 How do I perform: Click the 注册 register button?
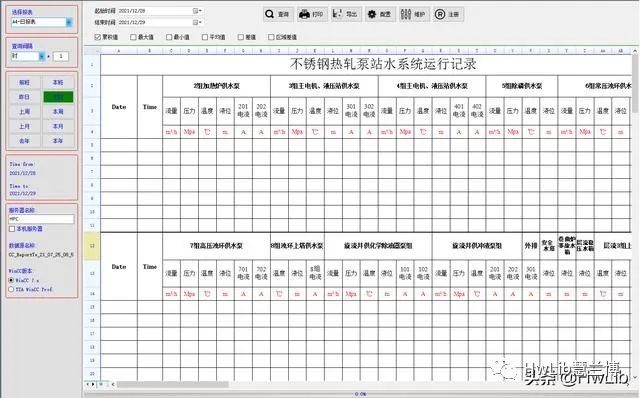(448, 14)
